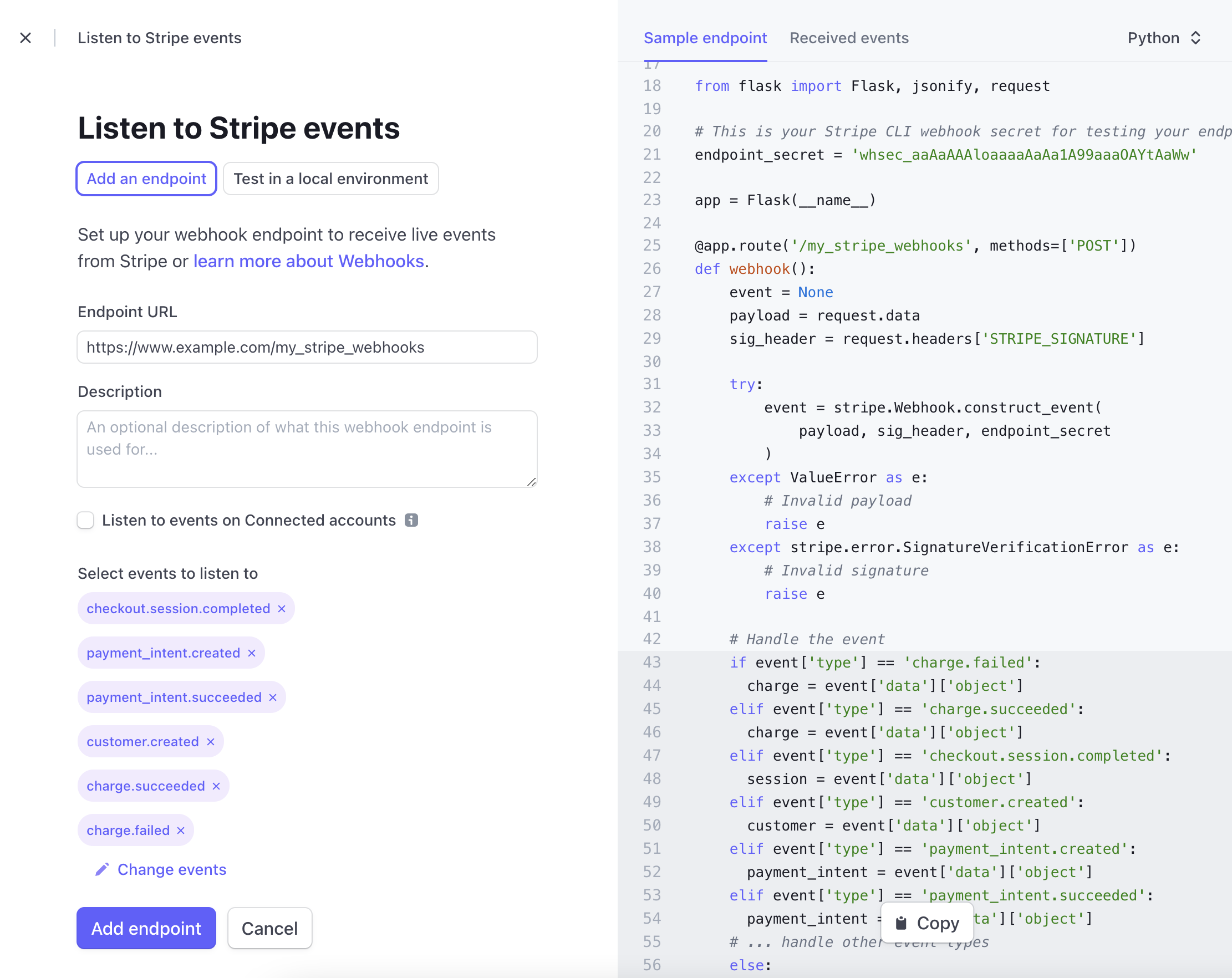Screen dimensions: 1232x978
Task: Select Test in a local environment tab
Action: point(330,179)
